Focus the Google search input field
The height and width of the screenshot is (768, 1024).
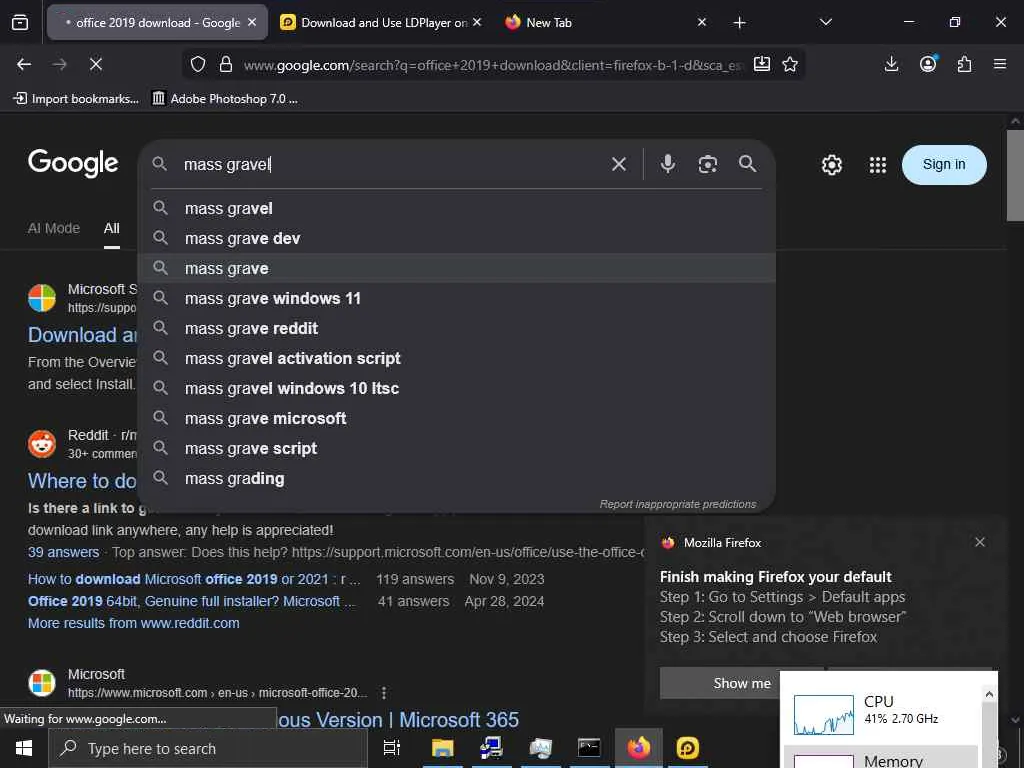[x=392, y=165]
